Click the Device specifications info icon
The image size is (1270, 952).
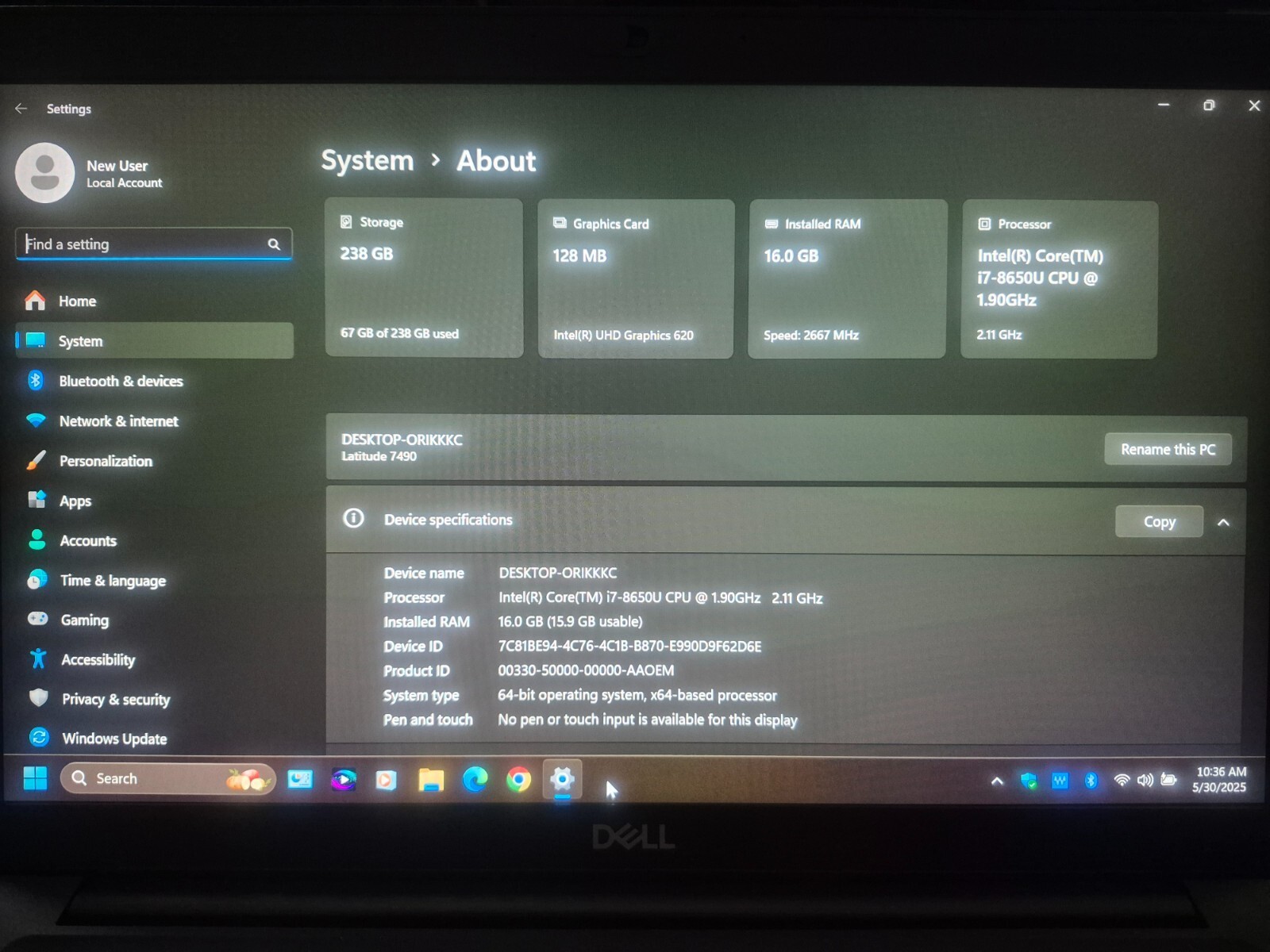click(x=353, y=519)
